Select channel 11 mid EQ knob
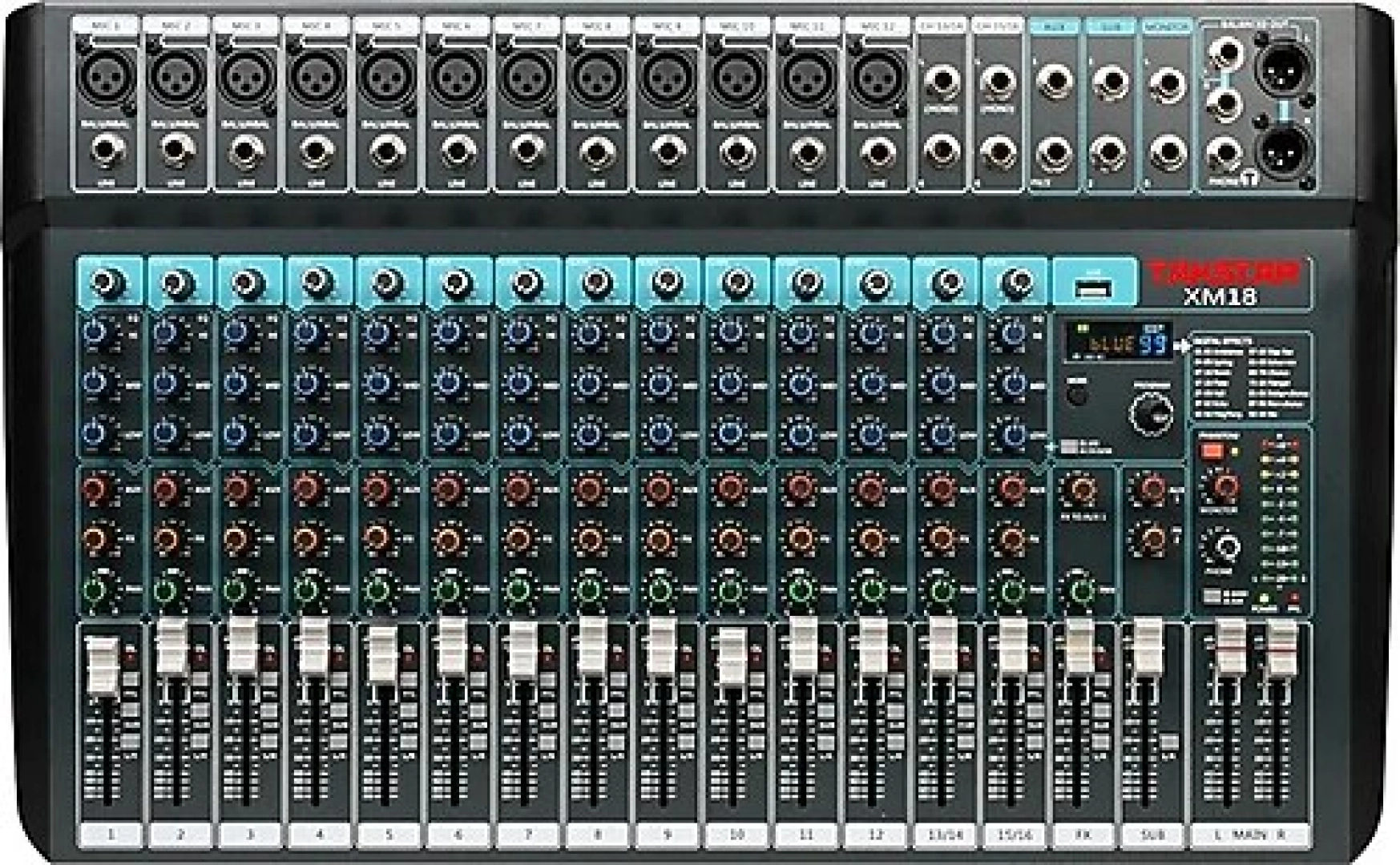The width and height of the screenshot is (1400, 865). click(x=800, y=383)
